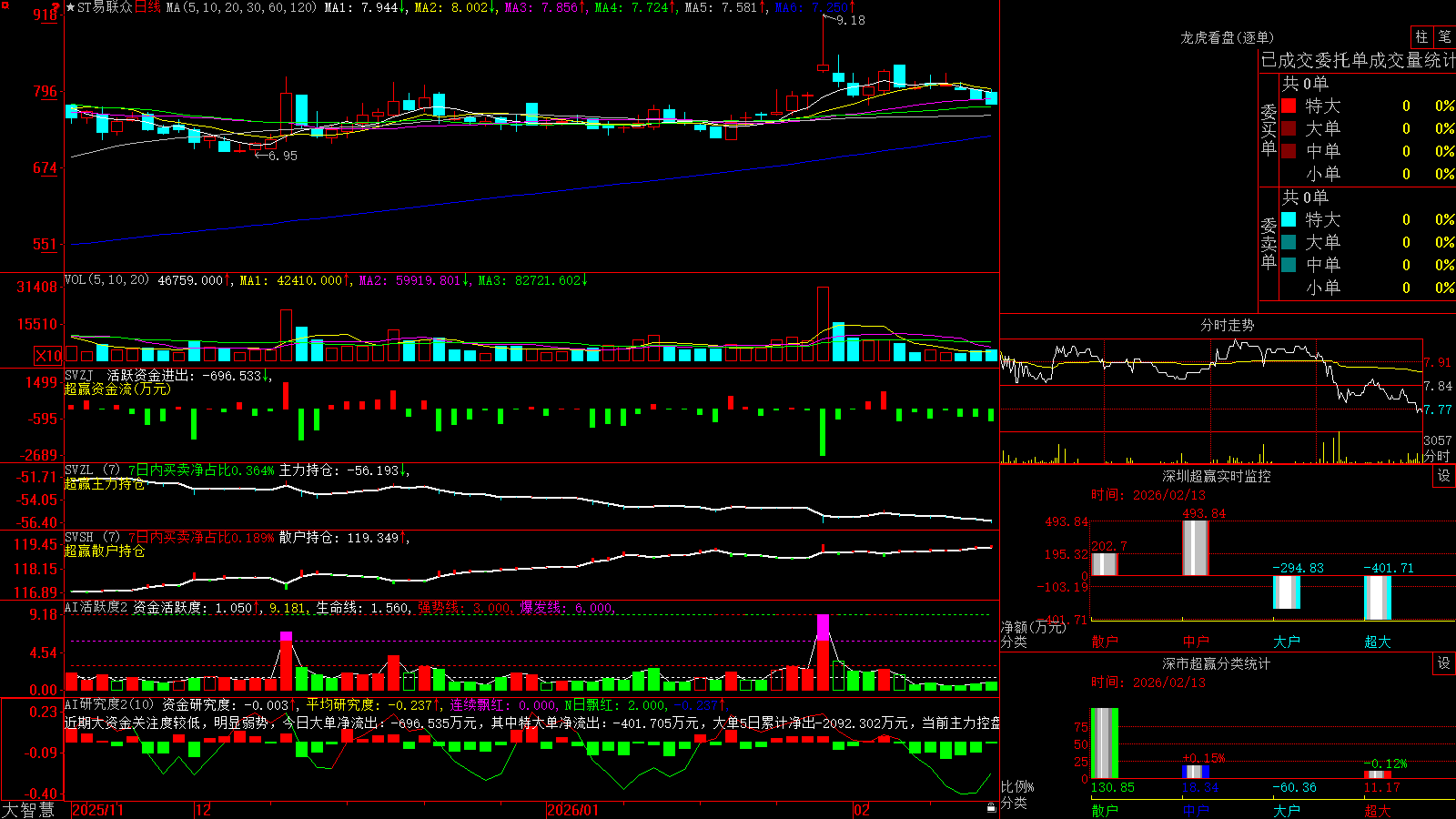Click the 超赢主力持仓 label
The height and width of the screenshot is (819, 1456).
105,484
